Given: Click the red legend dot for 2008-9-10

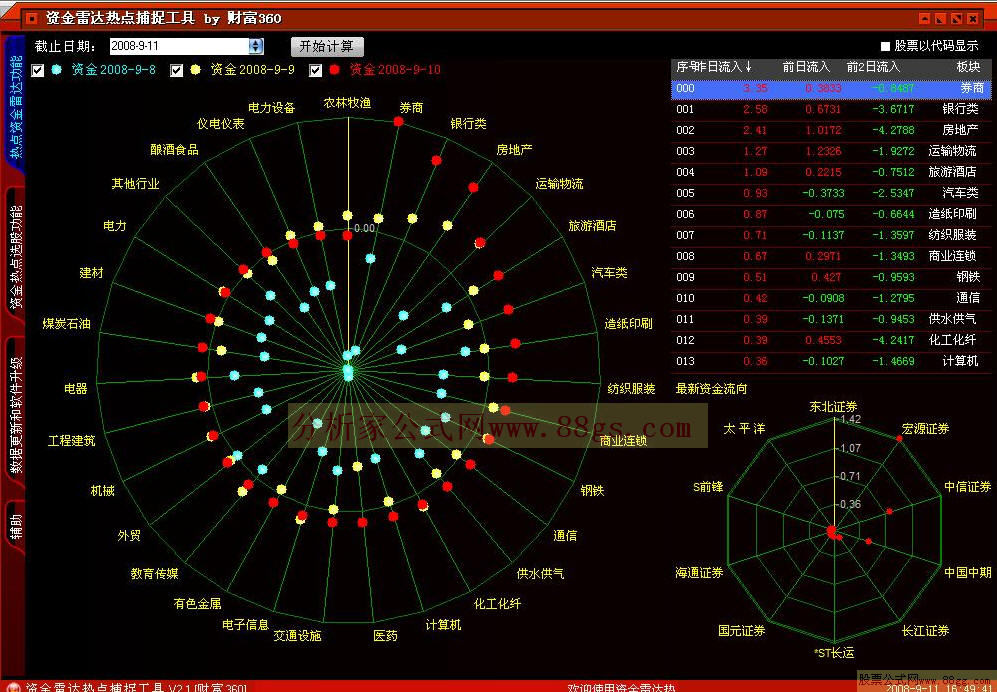Looking at the screenshot, I should [334, 69].
